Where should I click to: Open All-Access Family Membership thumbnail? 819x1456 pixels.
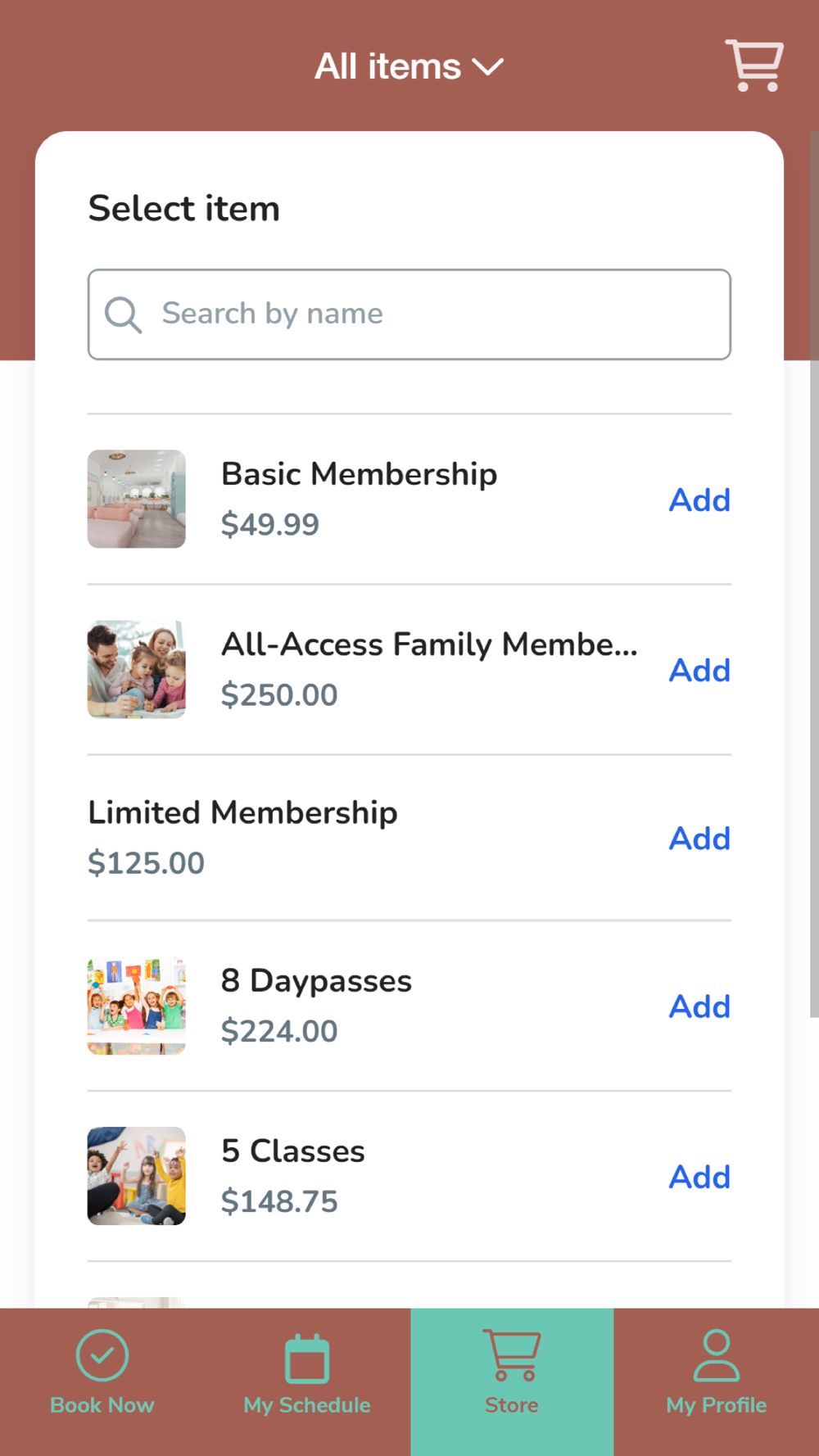tap(137, 669)
